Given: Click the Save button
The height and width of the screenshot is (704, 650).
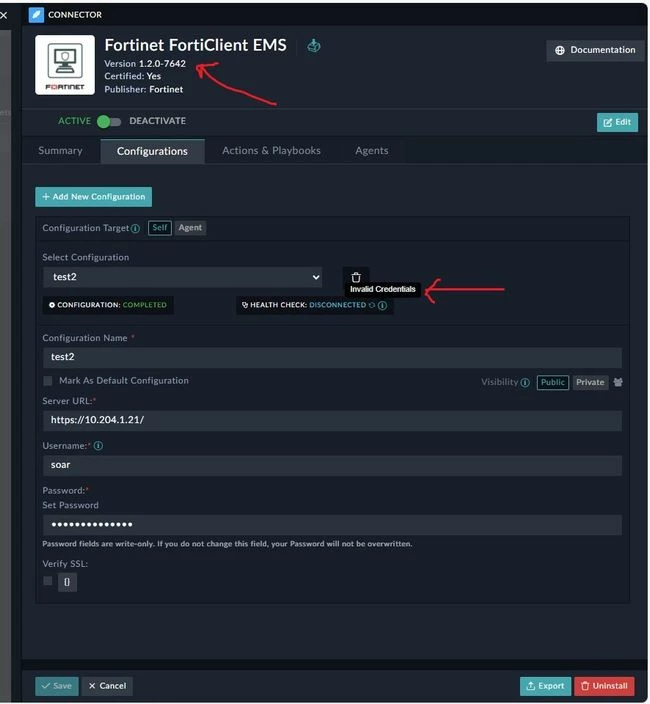Looking at the screenshot, I should click(x=57, y=686).
